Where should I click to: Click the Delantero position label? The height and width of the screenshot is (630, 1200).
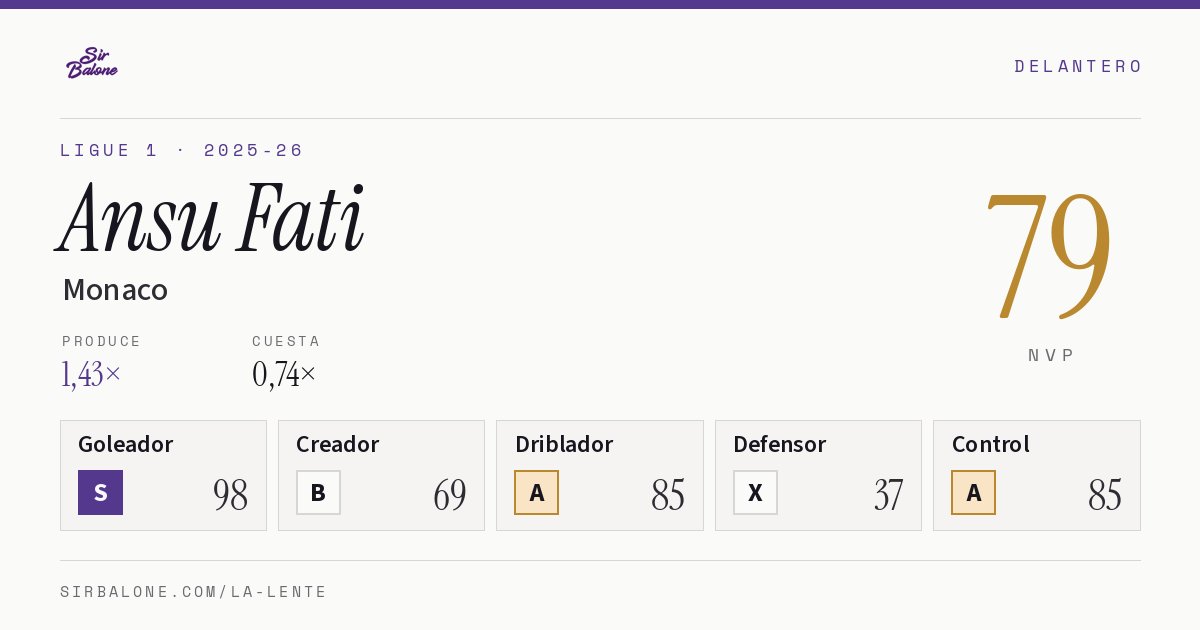pyautogui.click(x=1078, y=66)
